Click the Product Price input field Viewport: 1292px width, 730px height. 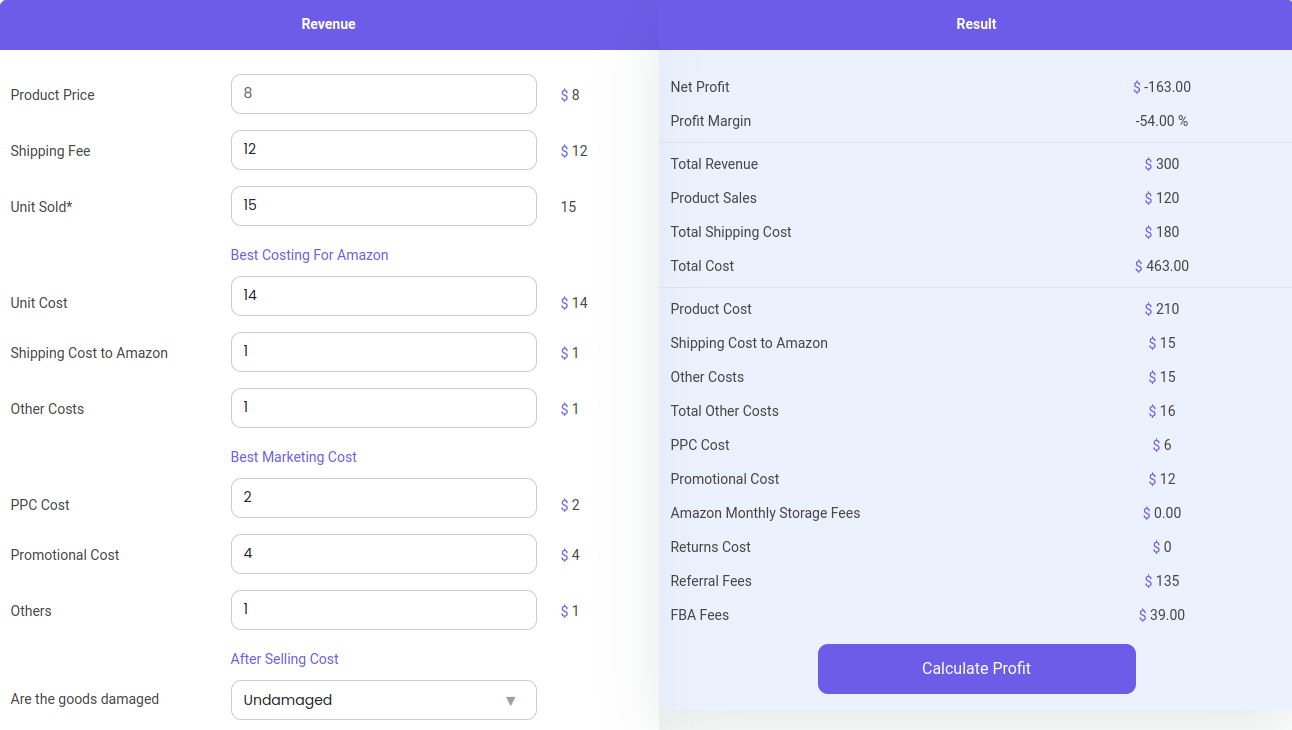(x=383, y=94)
